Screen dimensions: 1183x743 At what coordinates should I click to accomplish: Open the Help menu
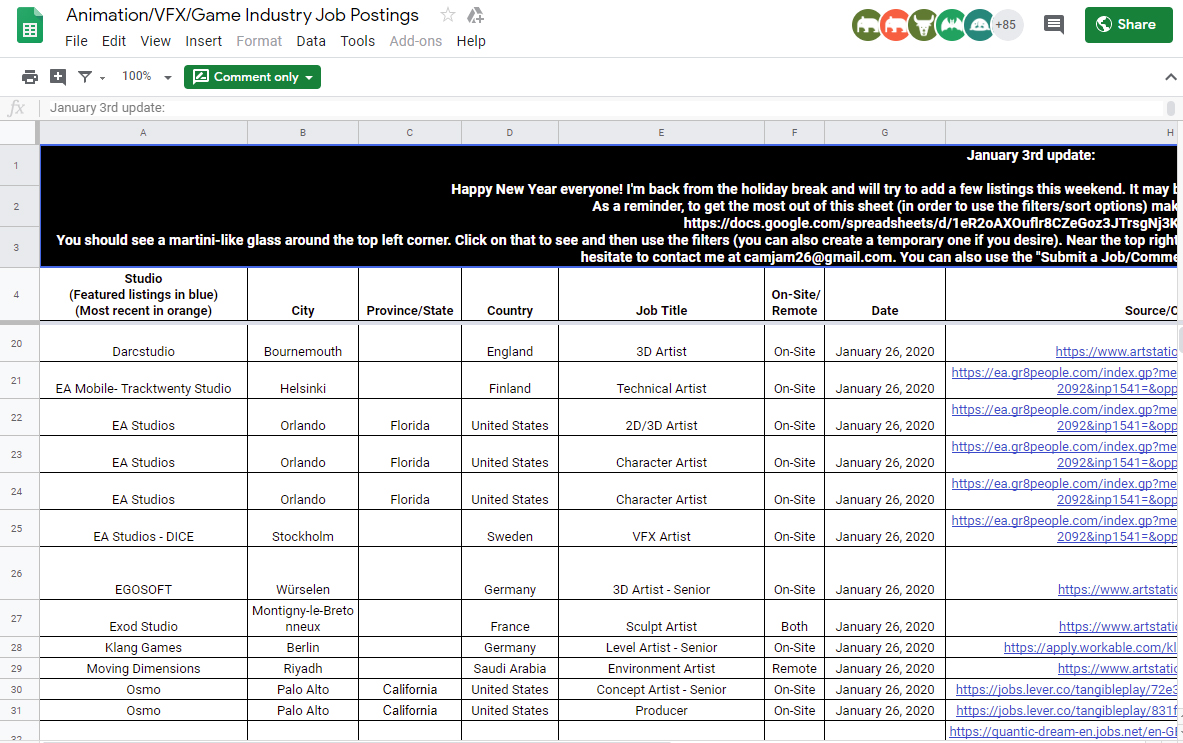[471, 41]
